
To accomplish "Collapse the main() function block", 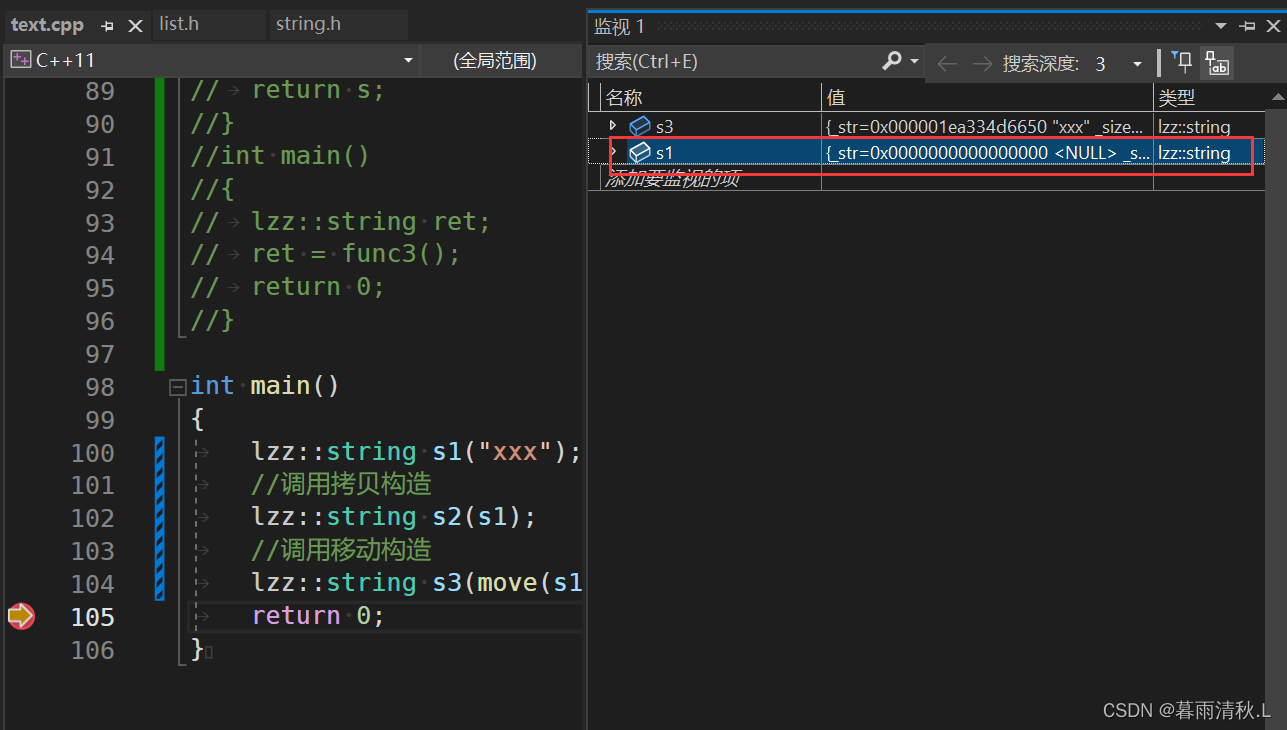I will click(x=178, y=387).
